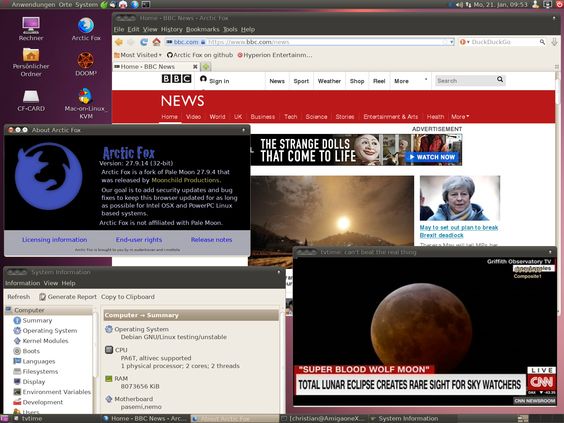This screenshot has width=564, height=423.
Task: Open a new tab with the green plus icon
Action: 206,67
